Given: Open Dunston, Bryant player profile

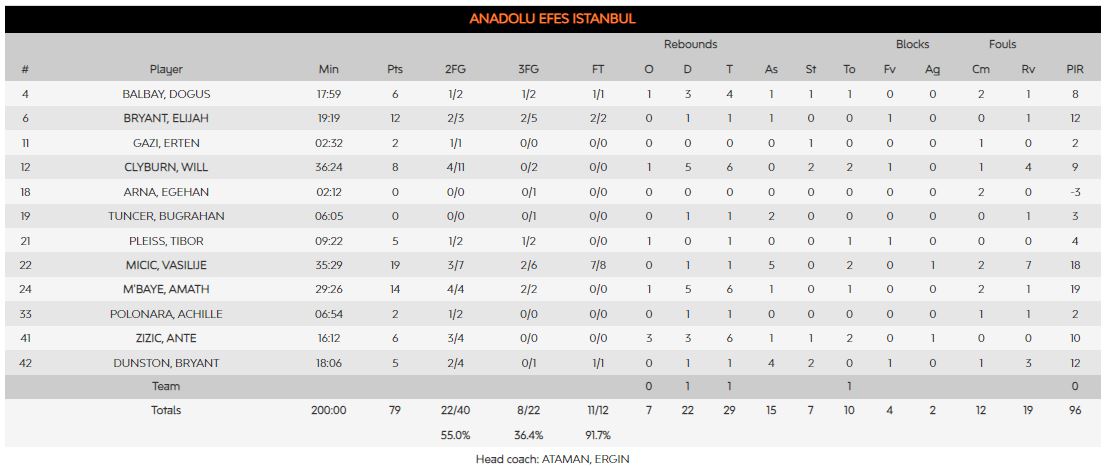Looking at the screenshot, I should pos(166,363).
